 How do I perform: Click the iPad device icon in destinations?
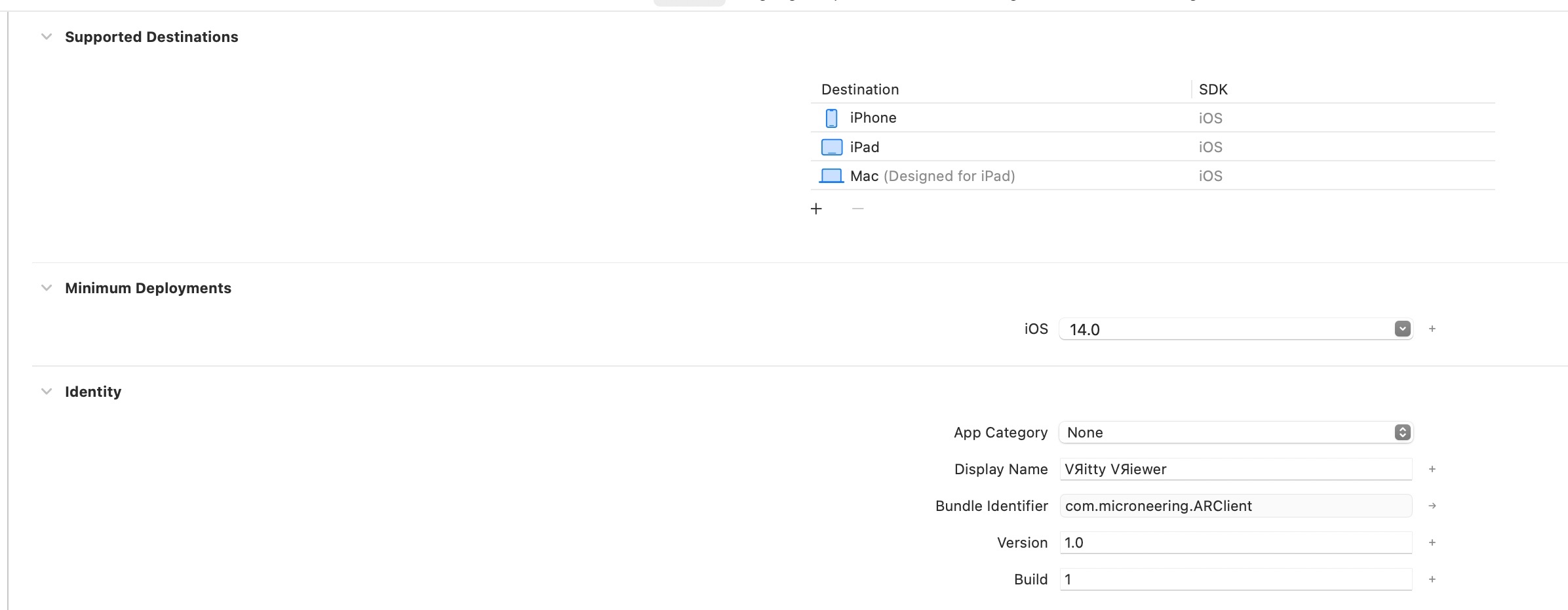831,148
